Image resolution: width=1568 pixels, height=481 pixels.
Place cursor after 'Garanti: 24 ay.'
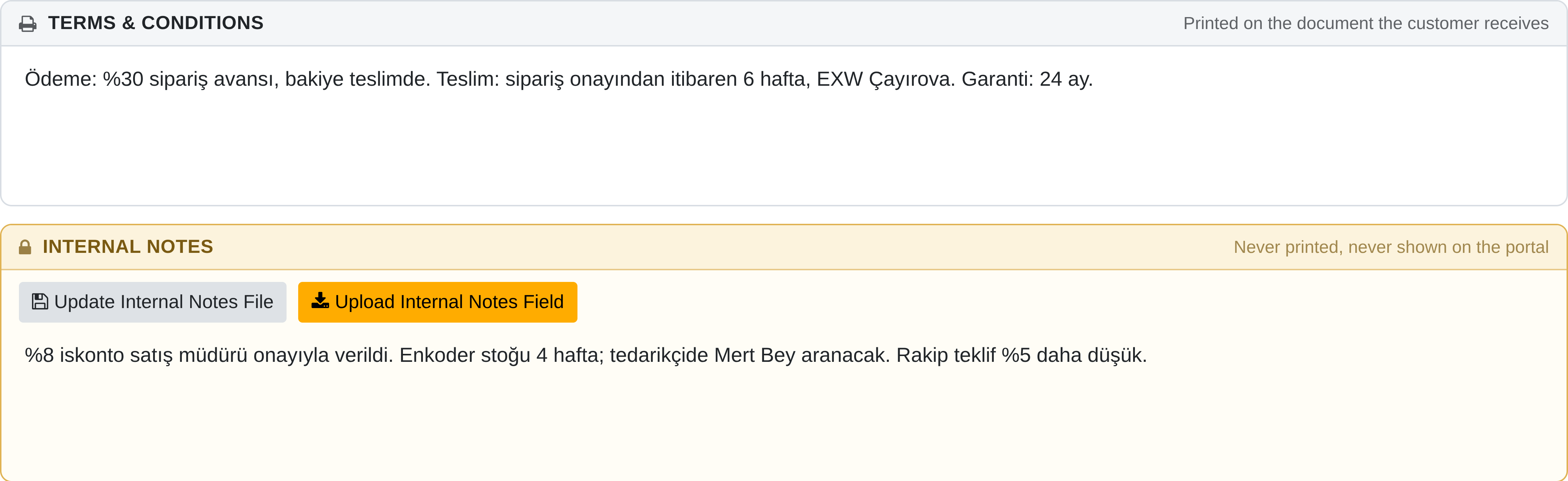click(1095, 79)
